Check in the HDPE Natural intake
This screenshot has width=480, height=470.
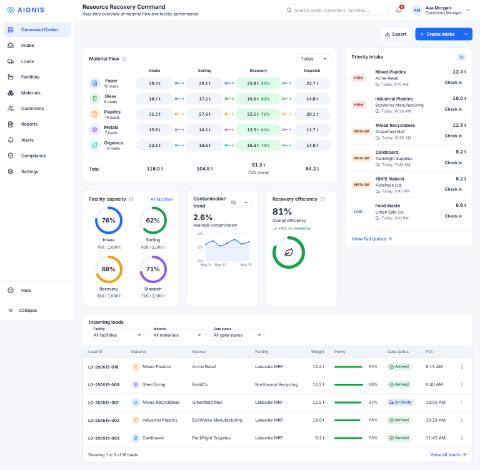pos(453,189)
